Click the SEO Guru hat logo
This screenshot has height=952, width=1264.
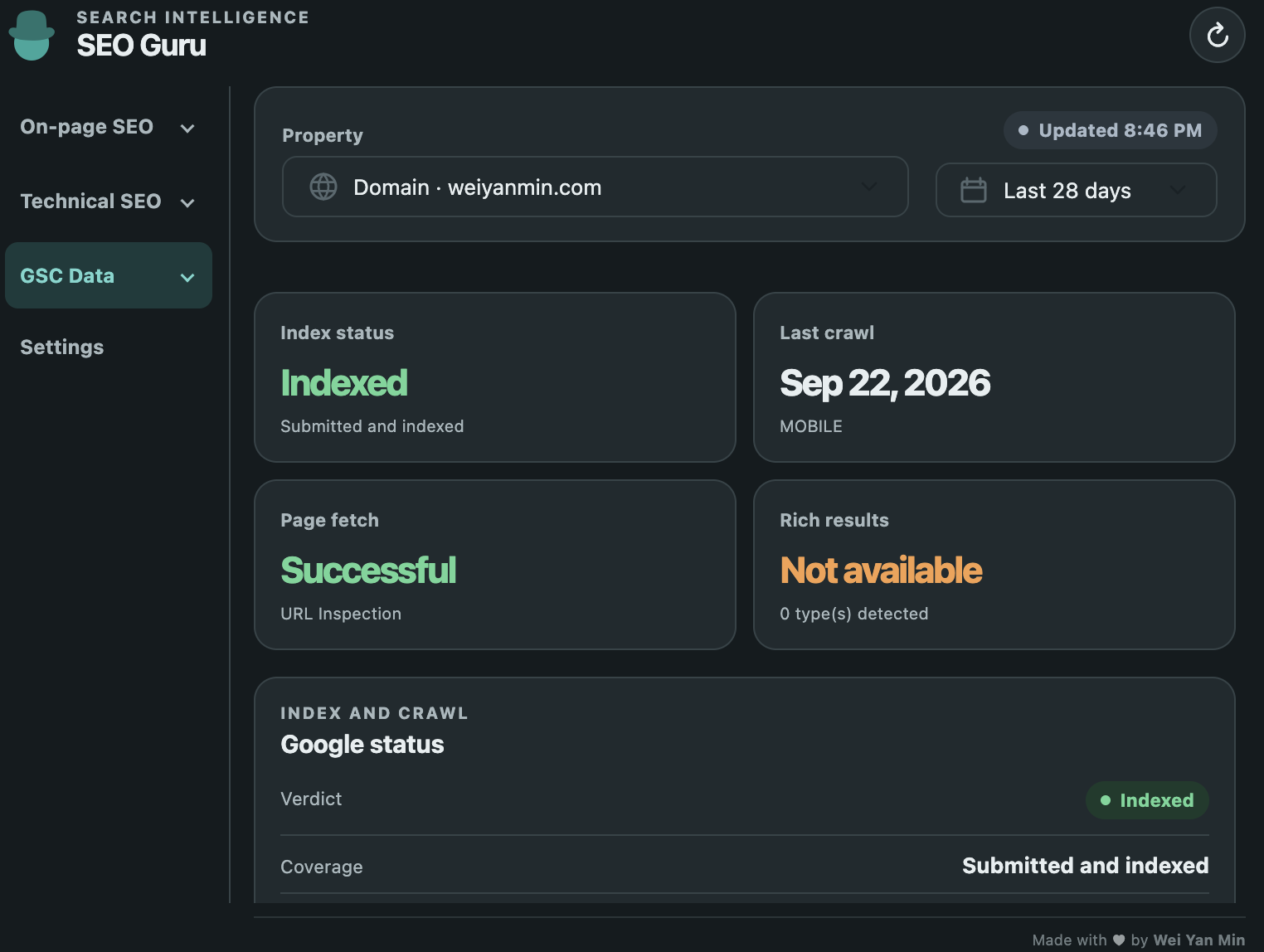click(x=32, y=36)
